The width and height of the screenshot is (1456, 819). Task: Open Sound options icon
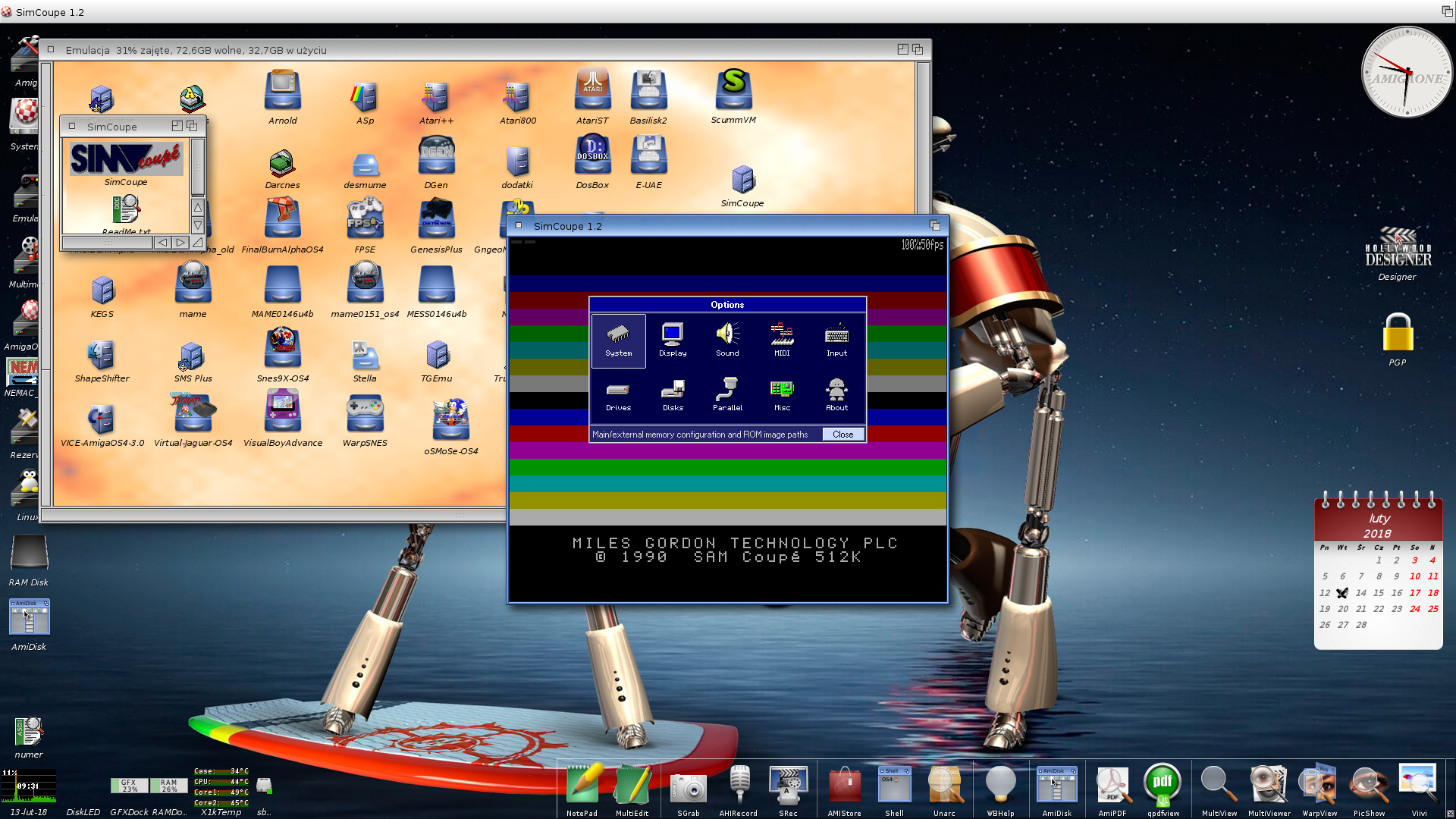tap(727, 340)
